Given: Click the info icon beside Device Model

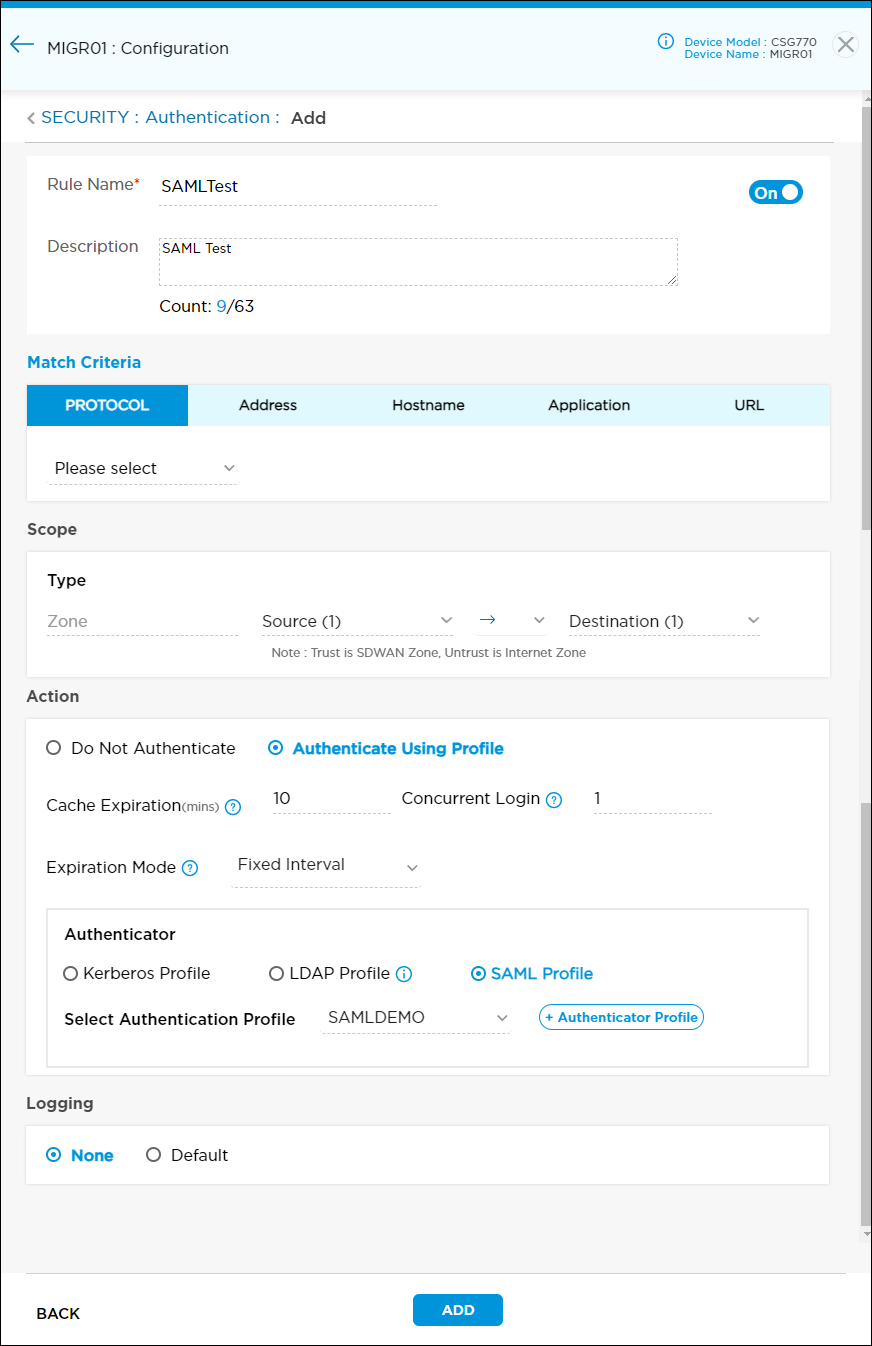Looking at the screenshot, I should click(x=666, y=42).
